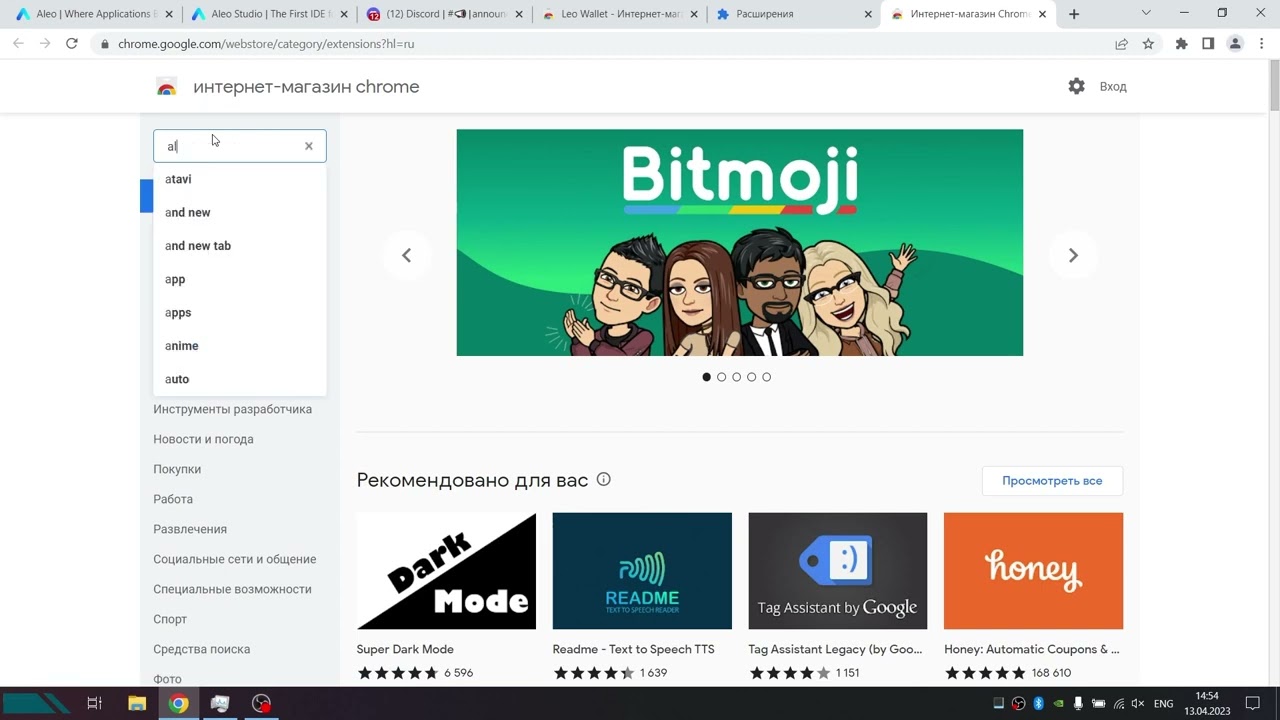Viewport: 1280px width, 720px height.
Task: Show previous carousel banner with left arrow
Action: click(x=406, y=255)
